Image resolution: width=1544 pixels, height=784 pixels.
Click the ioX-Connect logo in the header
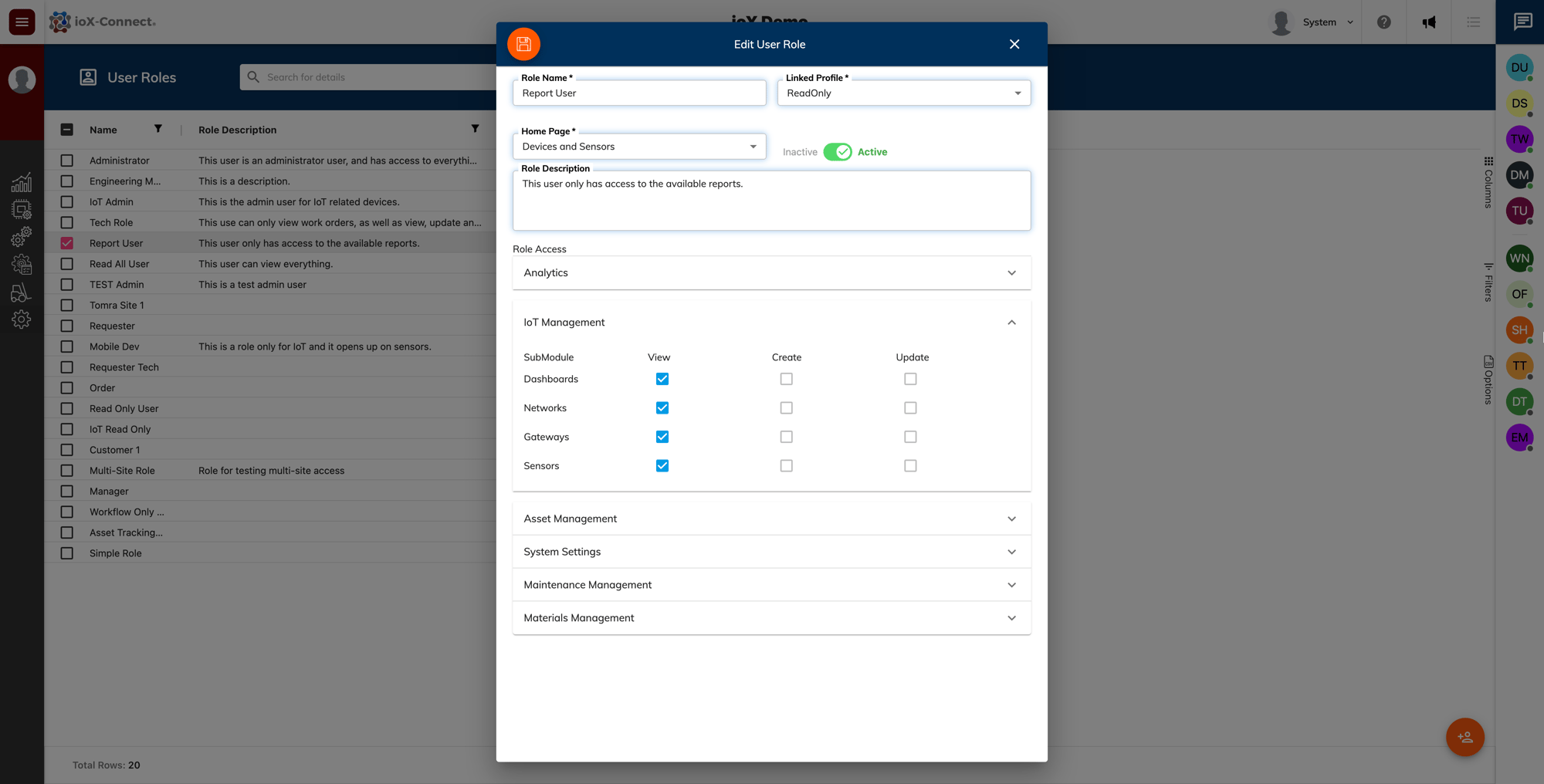click(103, 22)
